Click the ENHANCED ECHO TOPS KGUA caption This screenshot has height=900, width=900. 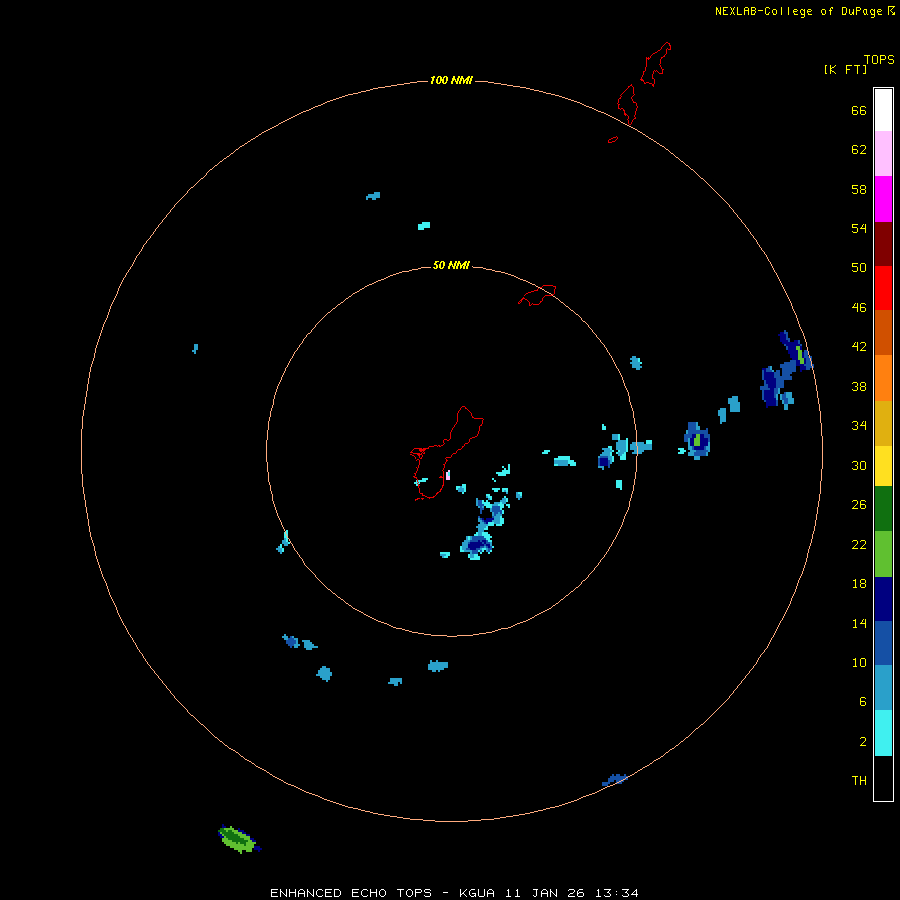point(454,893)
